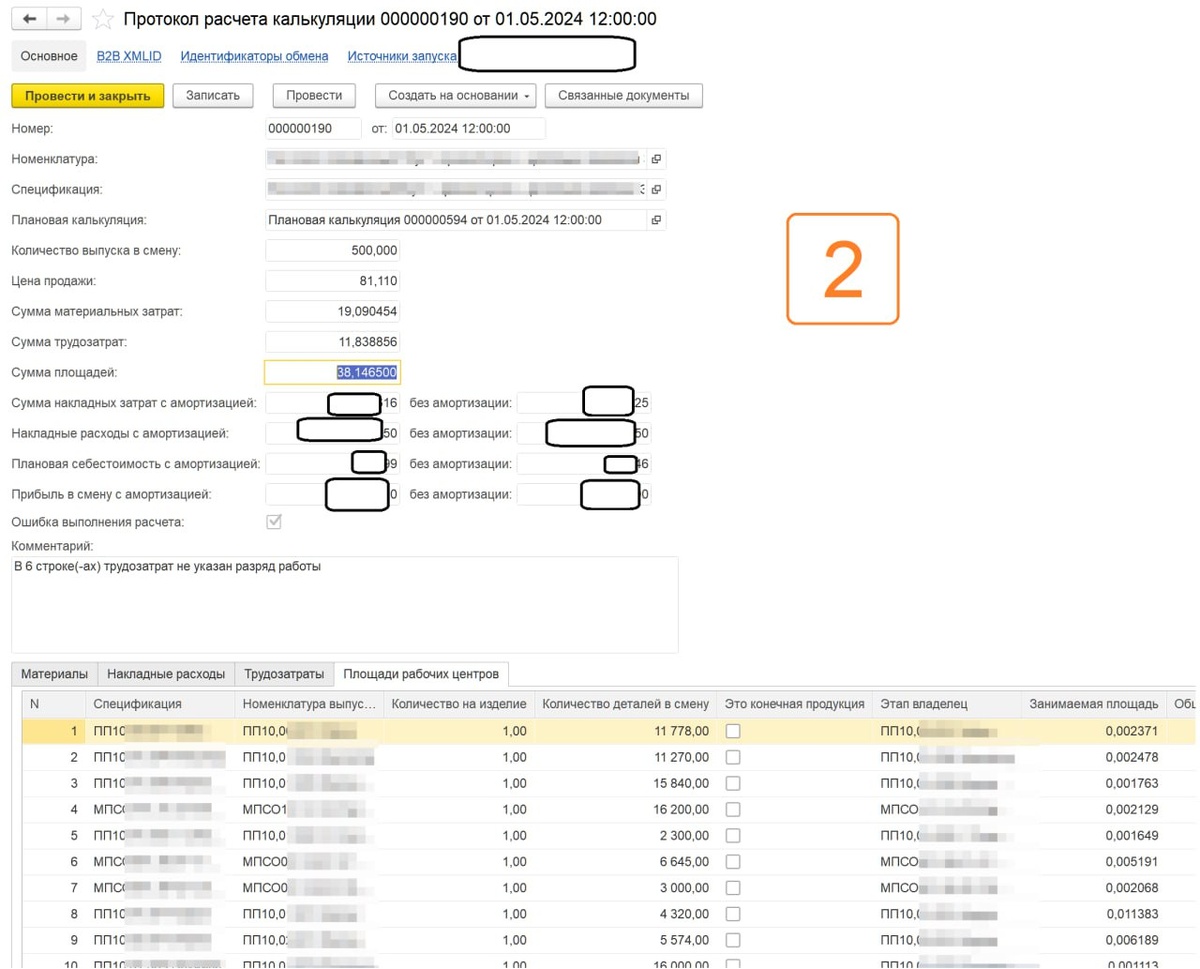This screenshot has width=1200, height=969.
Task: Open the B2B XMLID link
Action: tap(129, 56)
